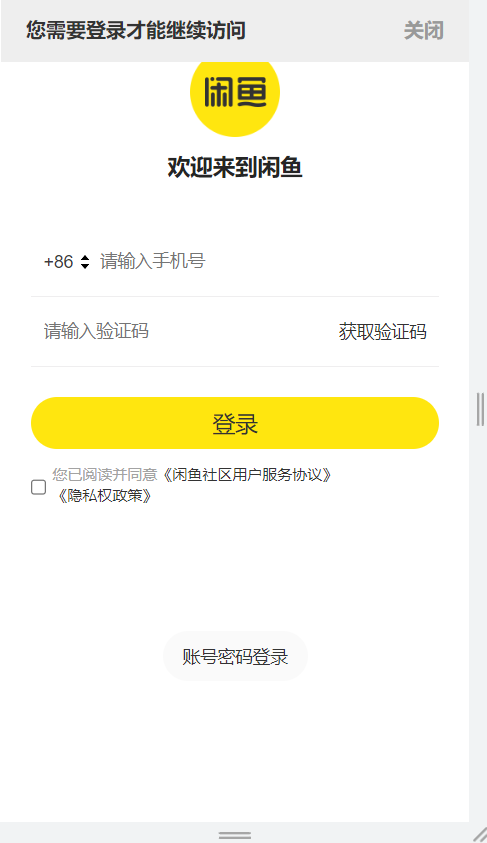Focus the 请输入验证码 code field
487x843 pixels.
pos(184,331)
